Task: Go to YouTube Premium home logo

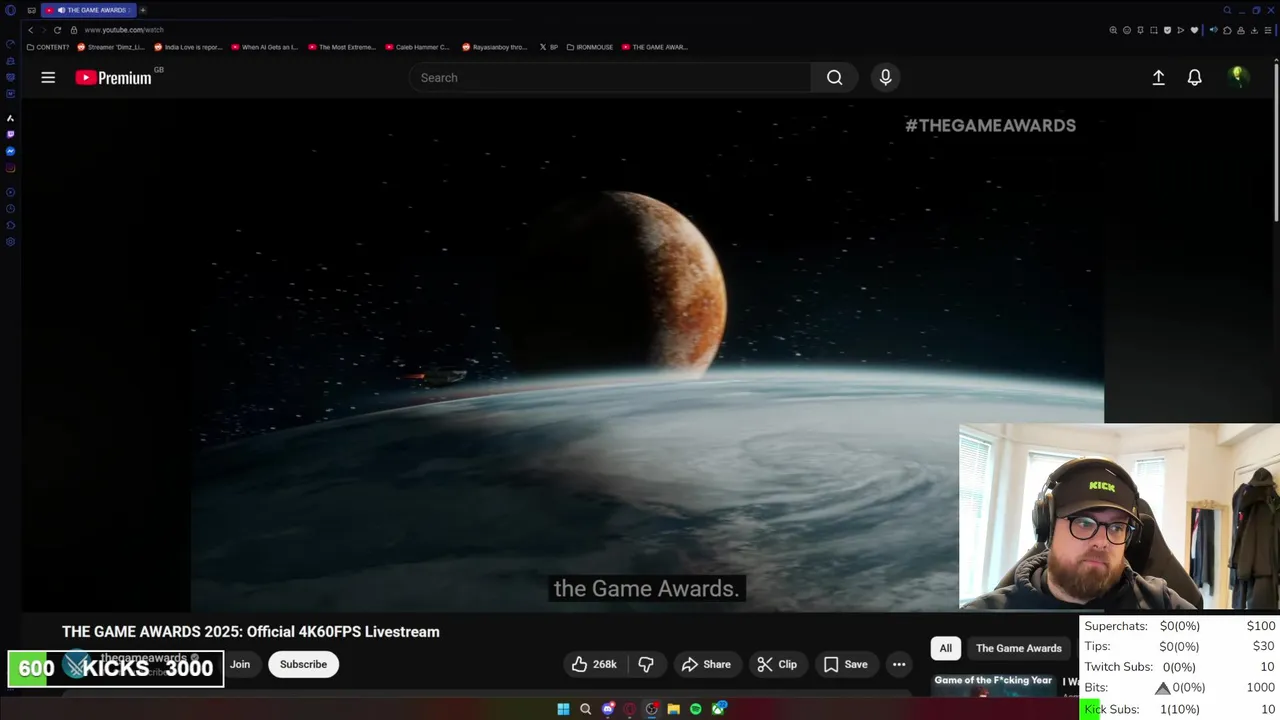Action: point(114,77)
